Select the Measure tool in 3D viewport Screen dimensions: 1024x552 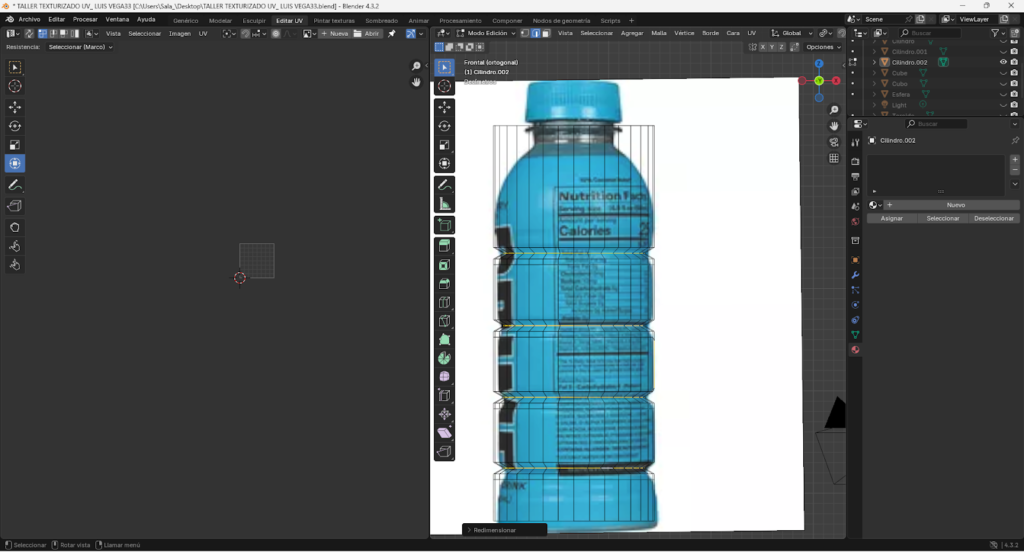[x=445, y=204]
